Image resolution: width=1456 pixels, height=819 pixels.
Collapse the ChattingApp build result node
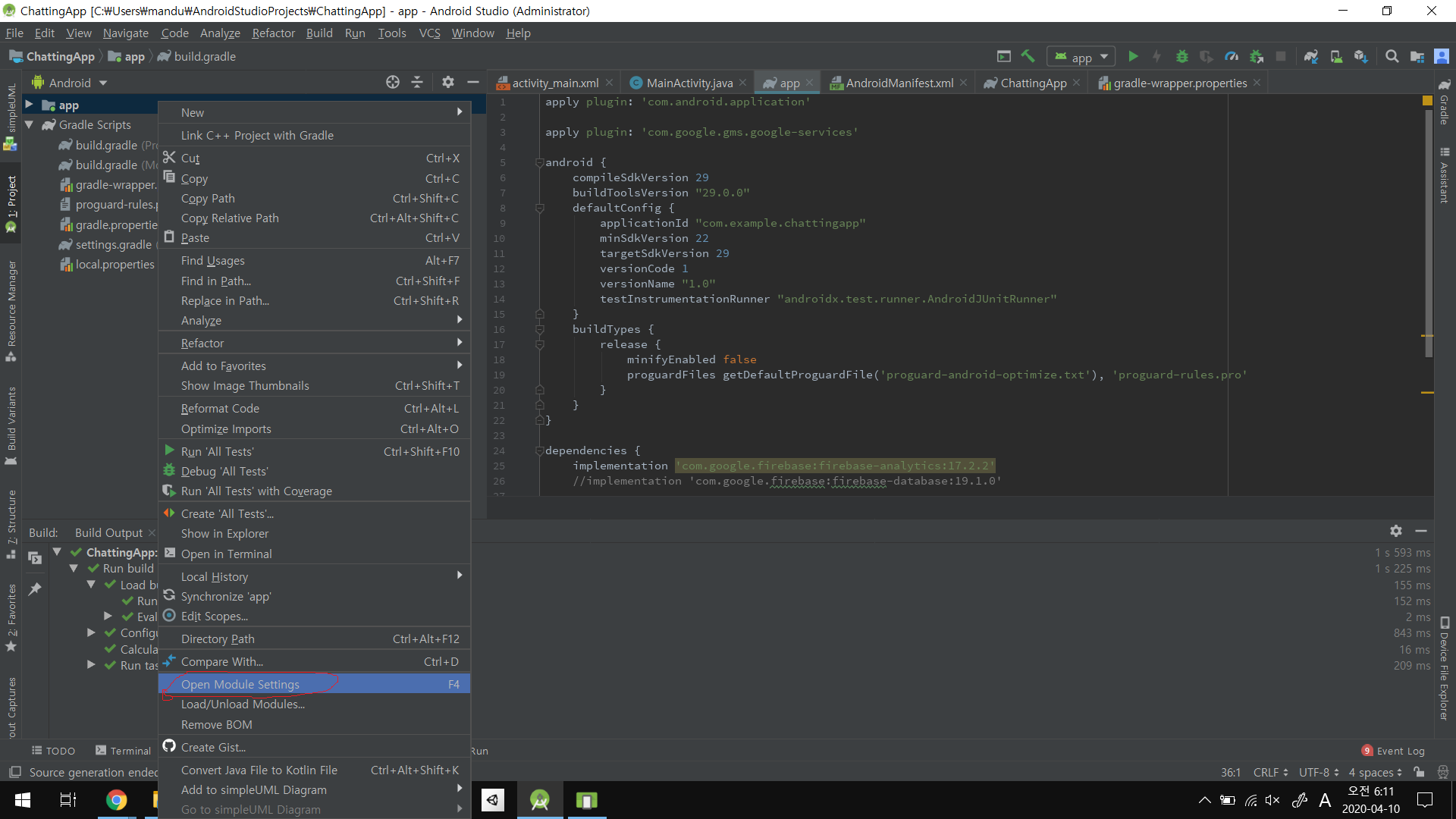[57, 552]
